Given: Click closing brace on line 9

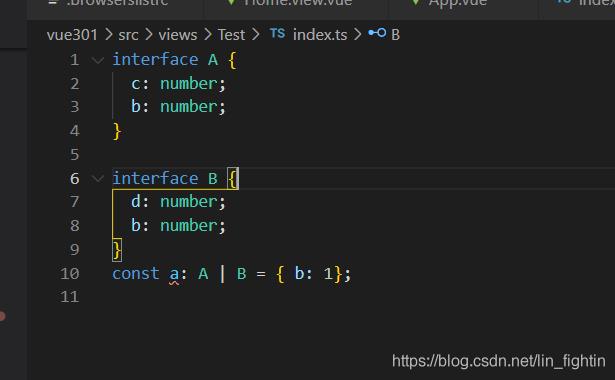Looking at the screenshot, I should [x=117, y=250].
